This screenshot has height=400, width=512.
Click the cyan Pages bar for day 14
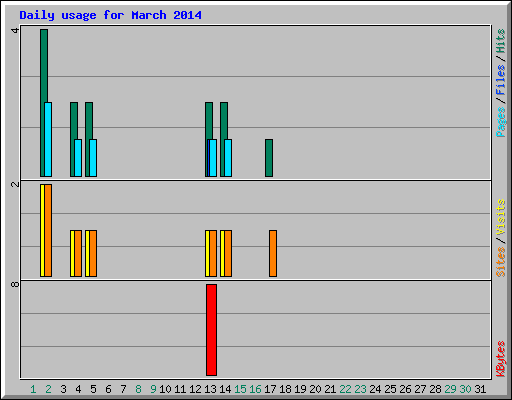[228, 158]
